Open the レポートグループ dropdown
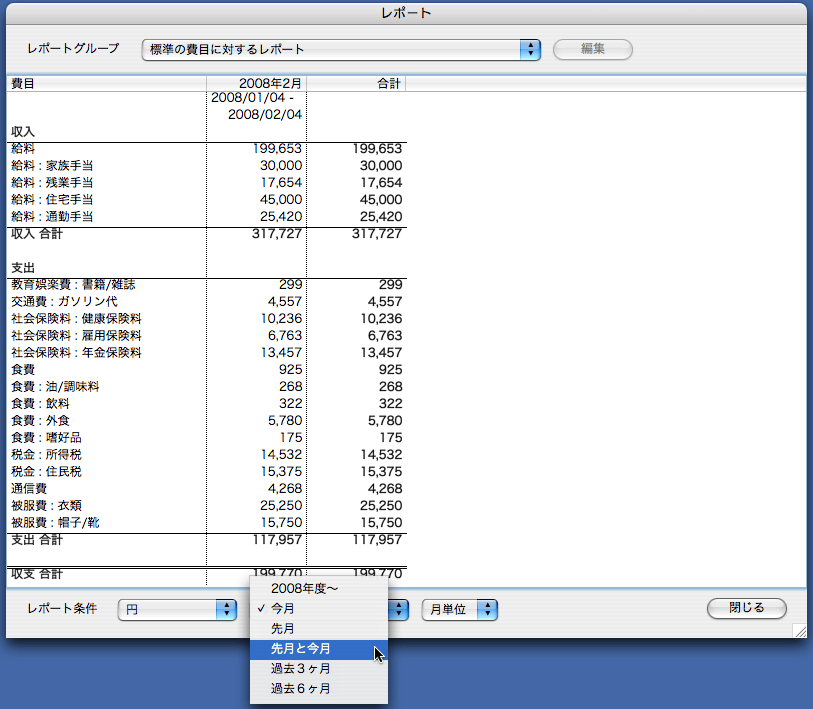Image resolution: width=813 pixels, height=709 pixels. click(341, 50)
